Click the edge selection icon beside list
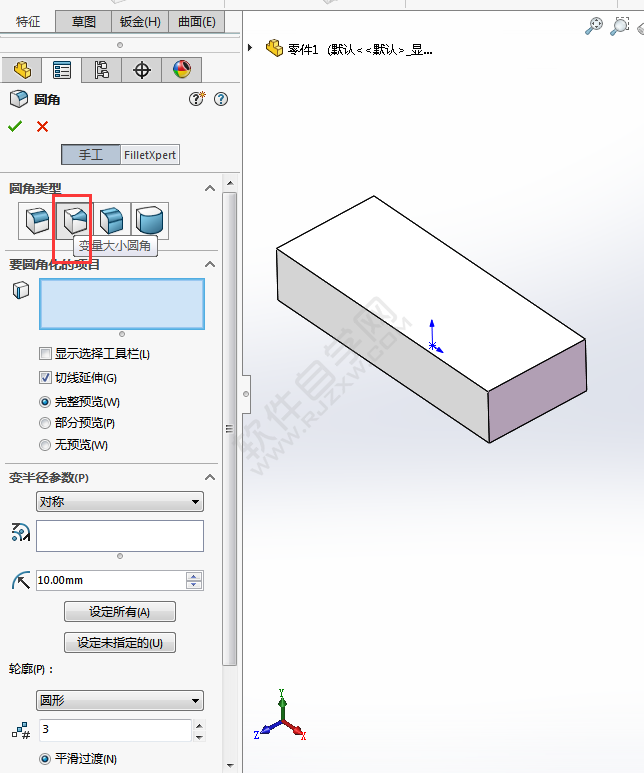 coord(21,290)
